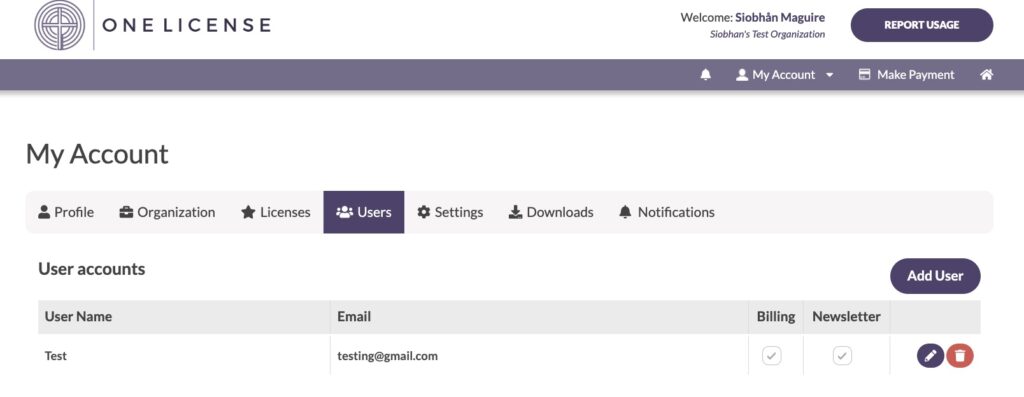The width and height of the screenshot is (1024, 397).
Task: Click the gear icon on the Settings tab
Action: coord(424,212)
